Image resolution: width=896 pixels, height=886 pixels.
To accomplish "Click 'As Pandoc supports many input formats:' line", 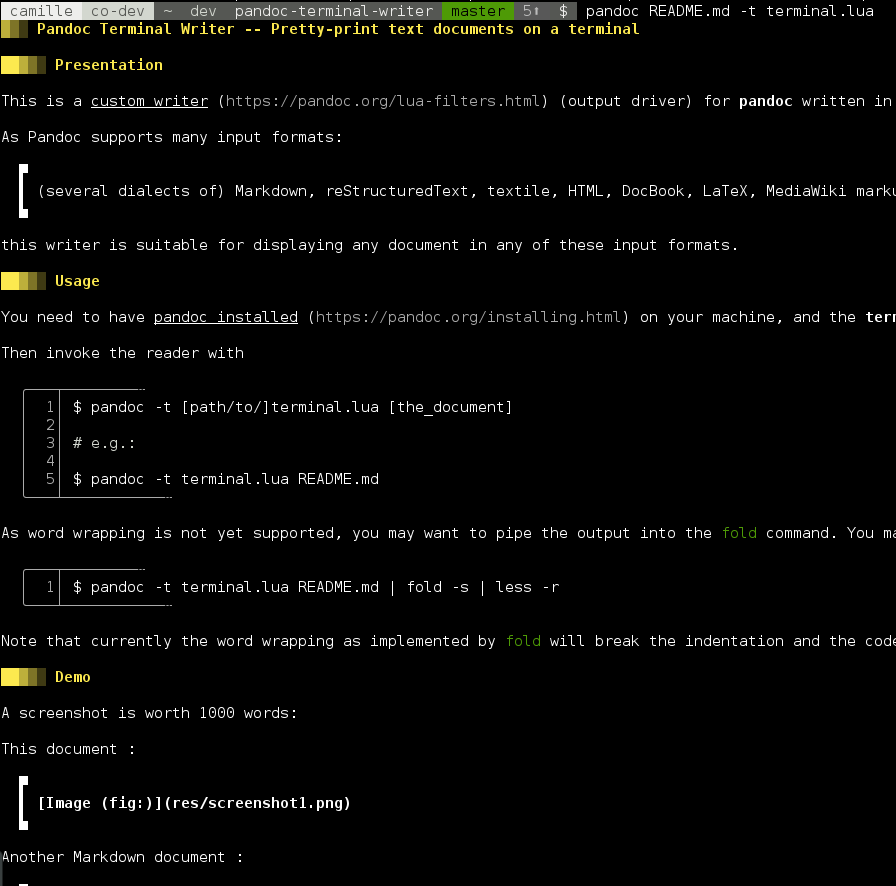I will tap(171, 137).
